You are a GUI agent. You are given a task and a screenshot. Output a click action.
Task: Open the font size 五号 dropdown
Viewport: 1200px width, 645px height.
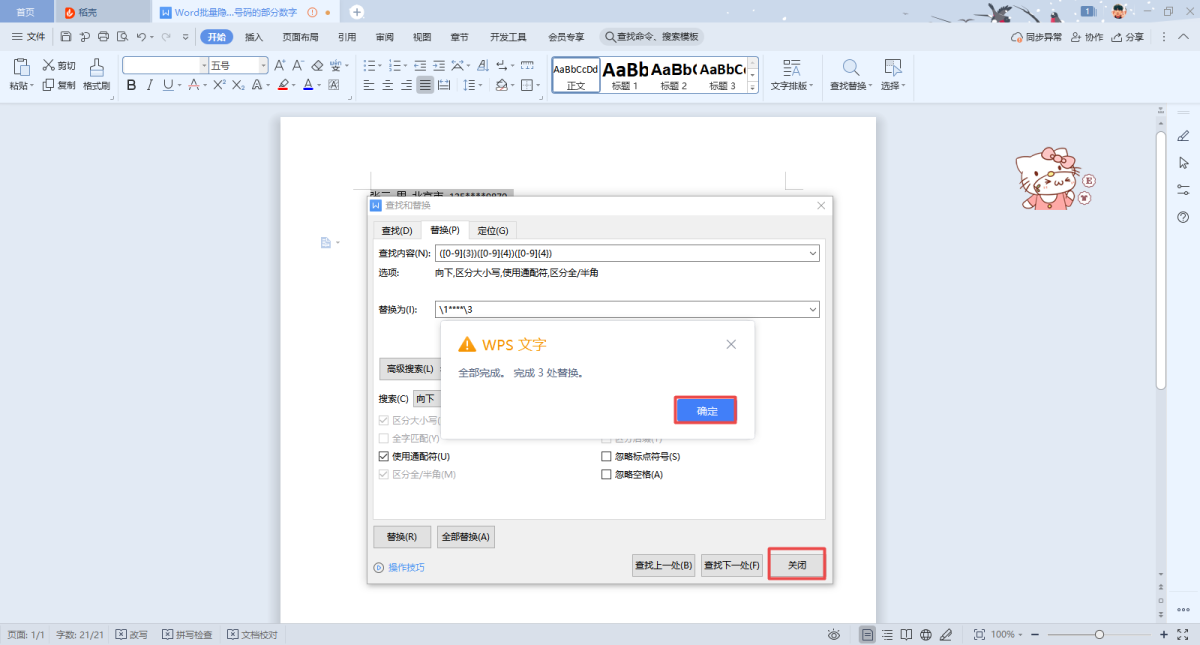264,65
